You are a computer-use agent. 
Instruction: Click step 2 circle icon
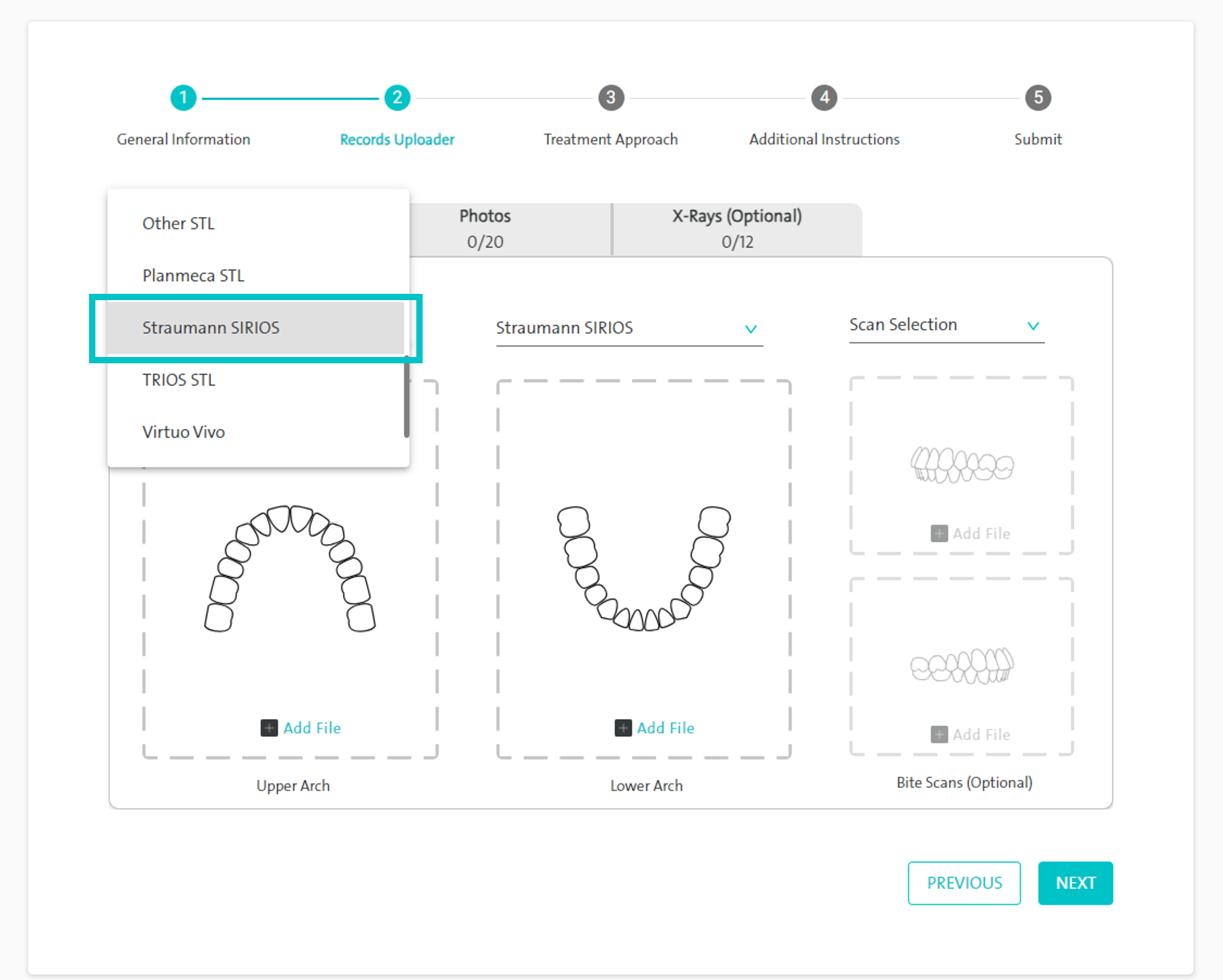pos(397,97)
